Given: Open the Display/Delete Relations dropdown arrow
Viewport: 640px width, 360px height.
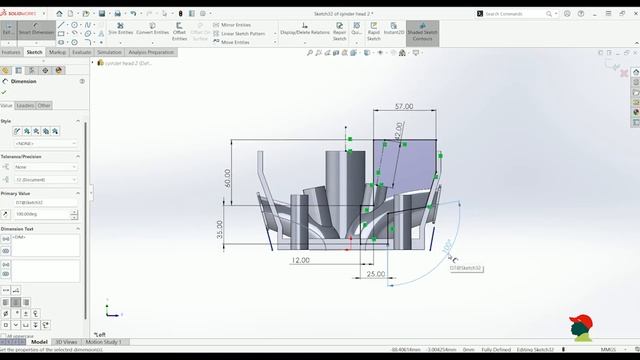Looking at the screenshot, I should point(305,42).
